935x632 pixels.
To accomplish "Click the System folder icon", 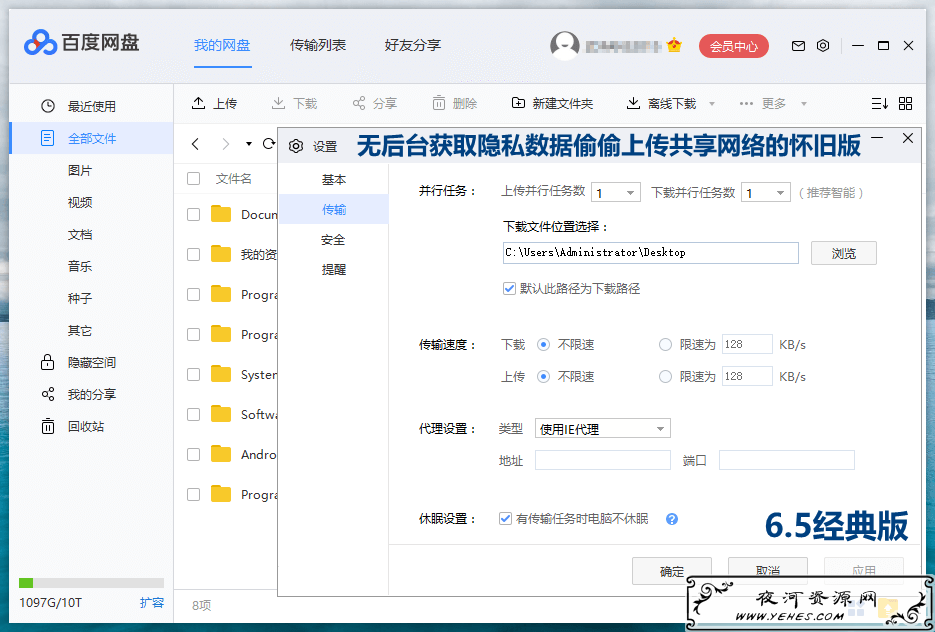I will tap(221, 374).
